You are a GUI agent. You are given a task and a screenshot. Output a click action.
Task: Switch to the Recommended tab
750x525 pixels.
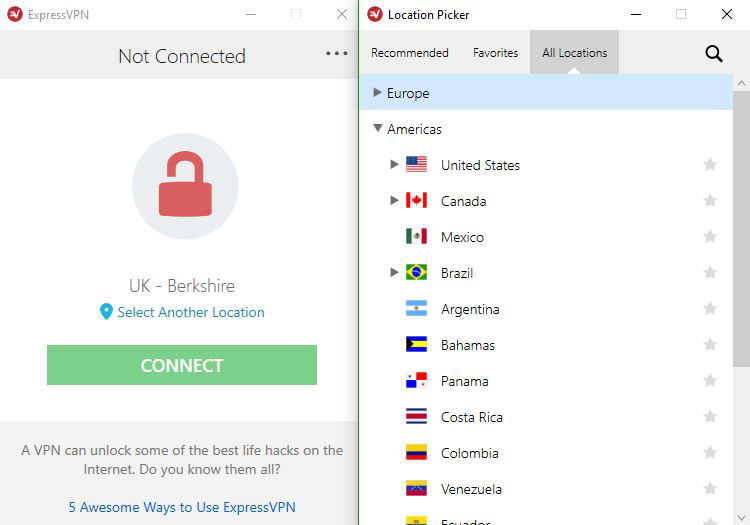[410, 53]
